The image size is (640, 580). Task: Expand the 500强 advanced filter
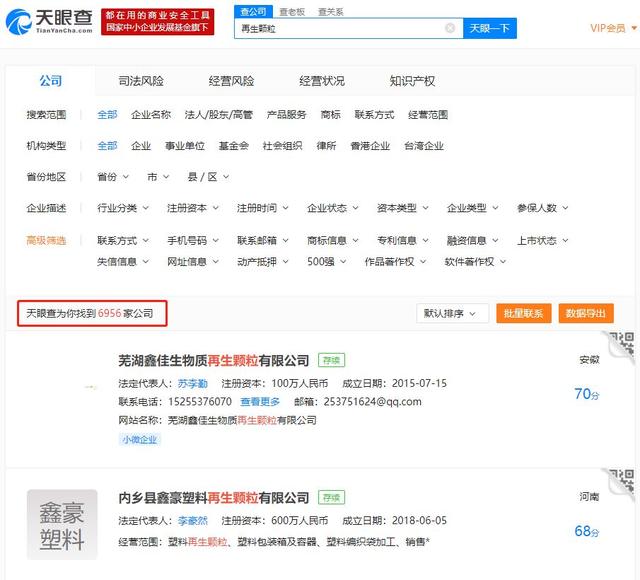click(x=327, y=262)
